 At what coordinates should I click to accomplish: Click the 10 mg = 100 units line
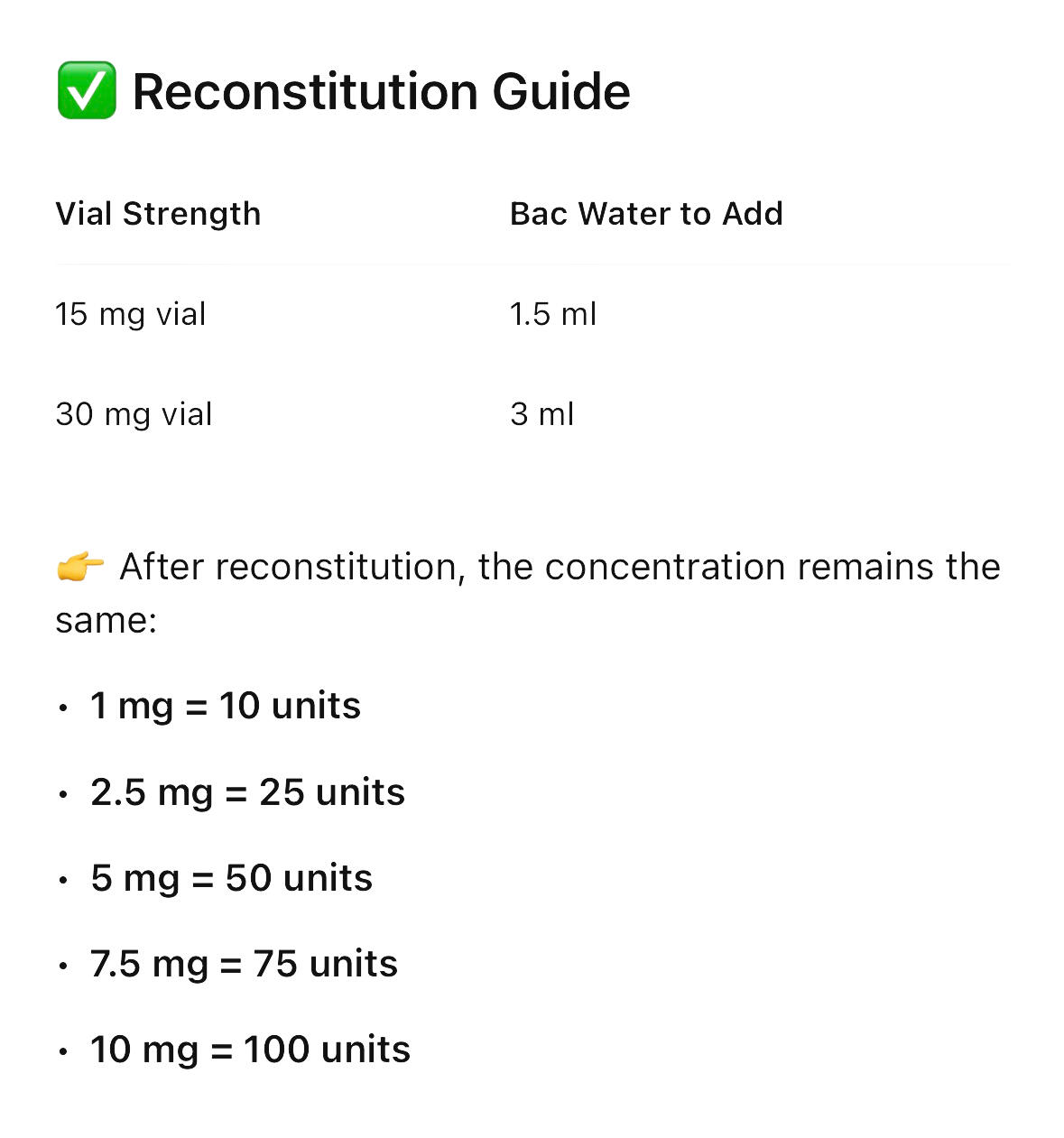coord(250,1050)
